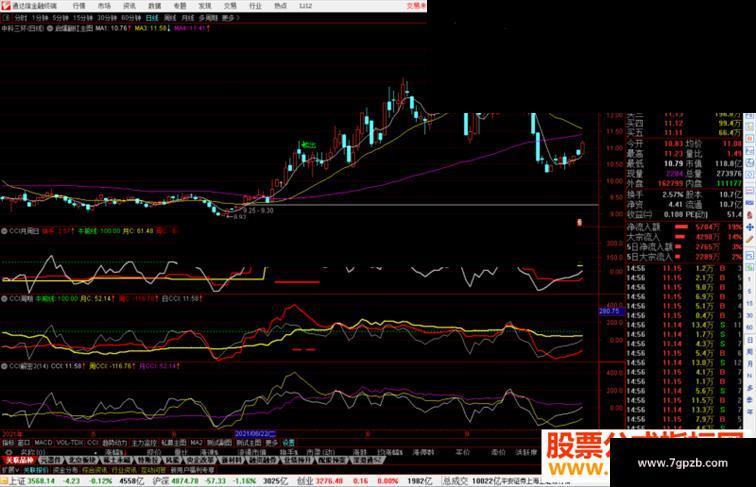Click the 多 shortcut in right sidebar

(x=750, y=387)
